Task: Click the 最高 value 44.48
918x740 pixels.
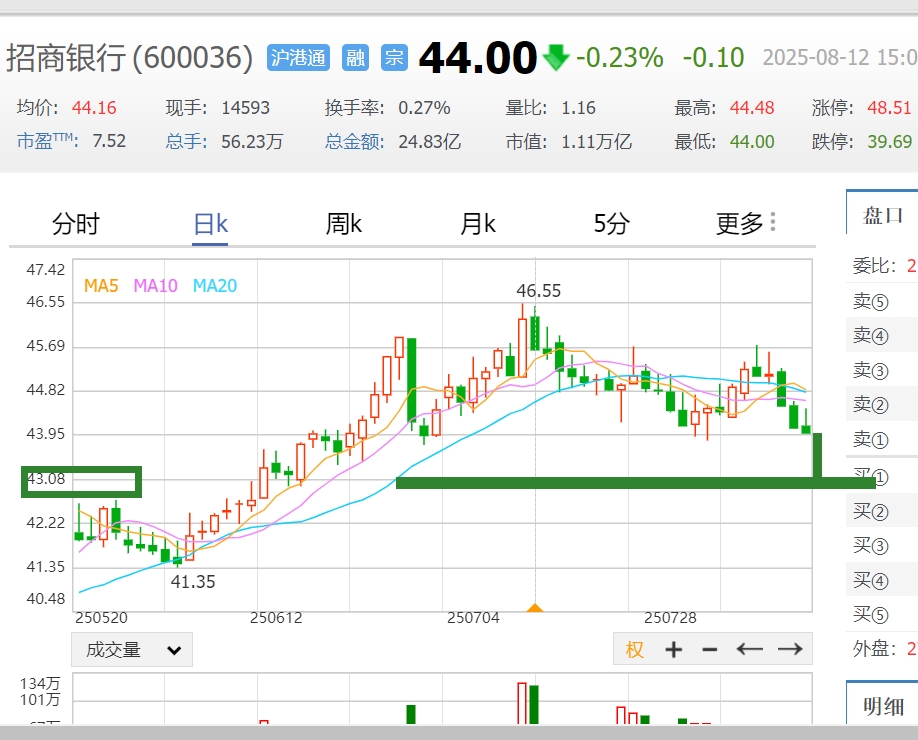Action: click(x=752, y=108)
